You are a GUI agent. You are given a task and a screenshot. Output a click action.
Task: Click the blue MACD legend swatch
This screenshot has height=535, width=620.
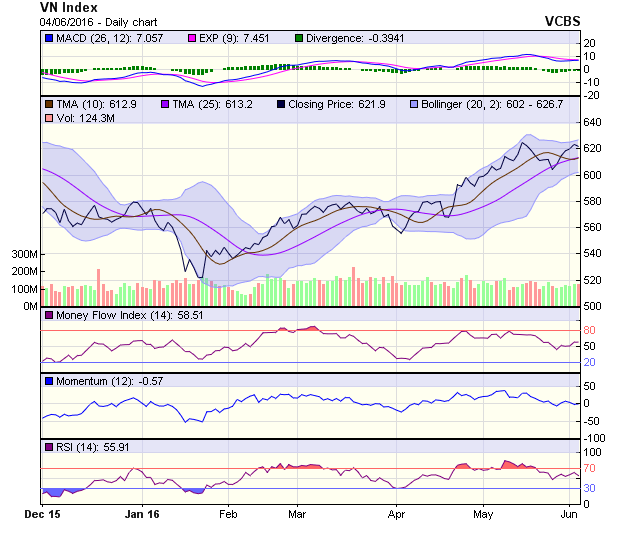[x=48, y=38]
